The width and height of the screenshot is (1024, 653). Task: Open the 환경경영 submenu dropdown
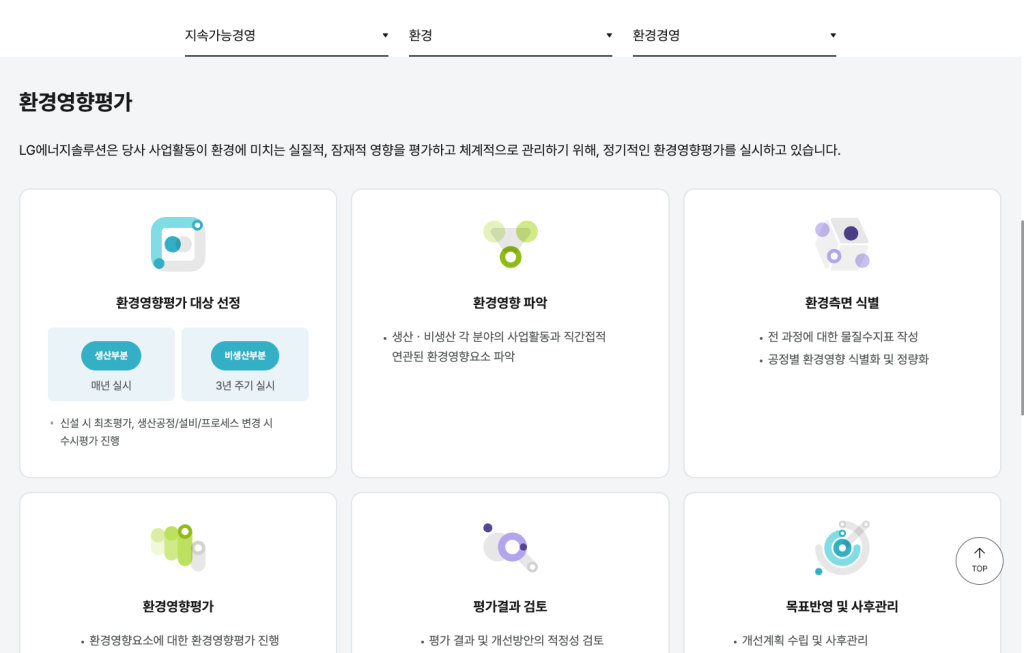(734, 35)
